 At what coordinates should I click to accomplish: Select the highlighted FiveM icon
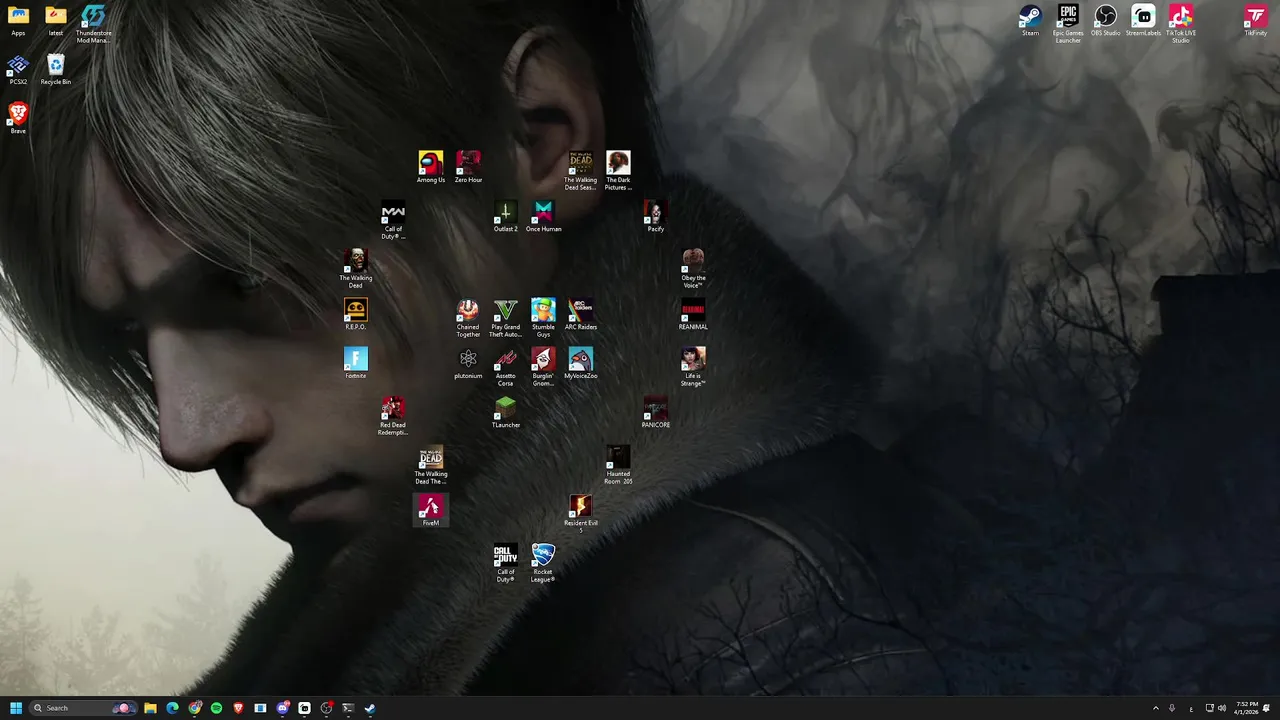click(x=431, y=510)
